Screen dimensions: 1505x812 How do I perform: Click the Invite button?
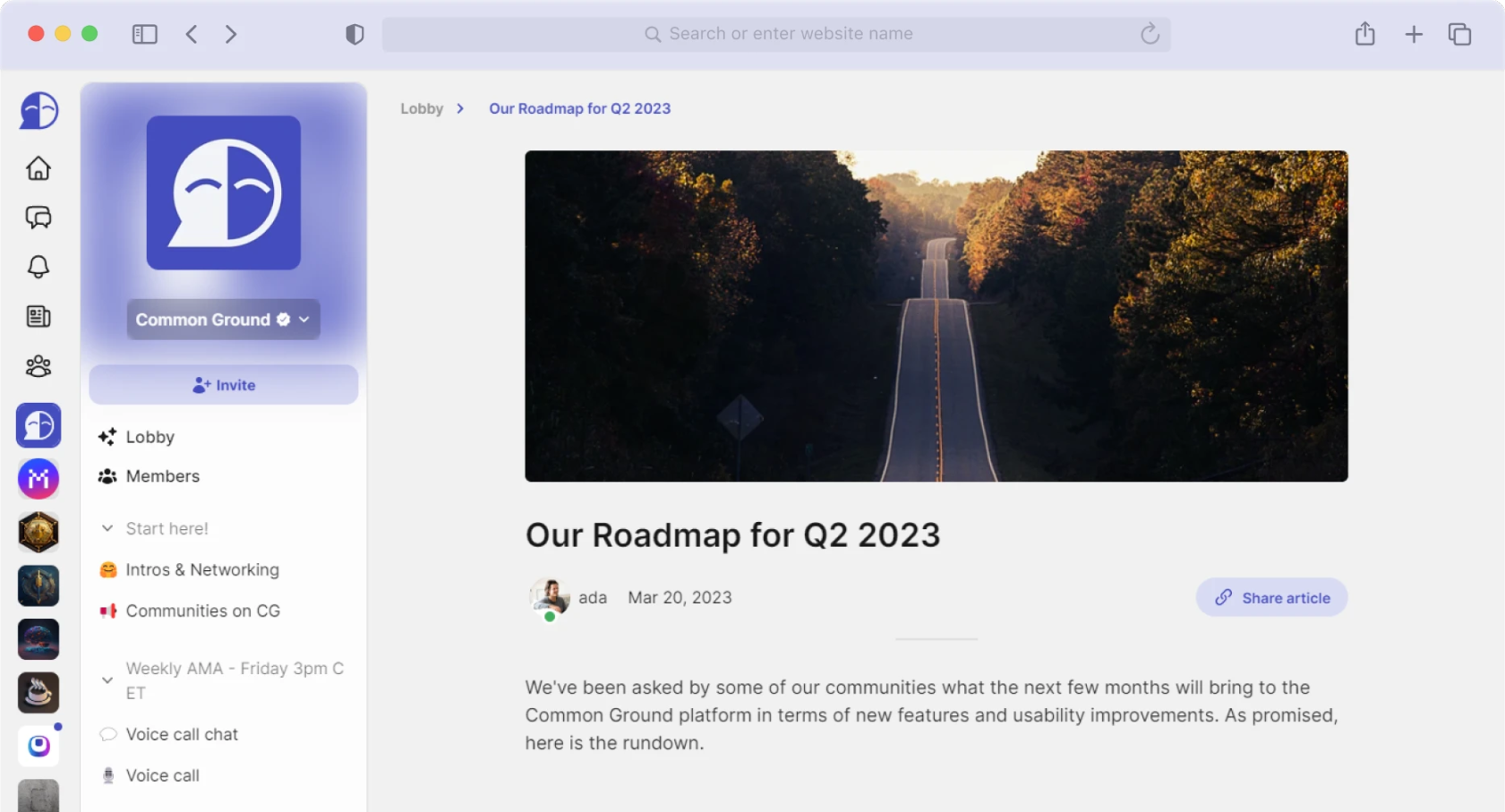click(224, 385)
